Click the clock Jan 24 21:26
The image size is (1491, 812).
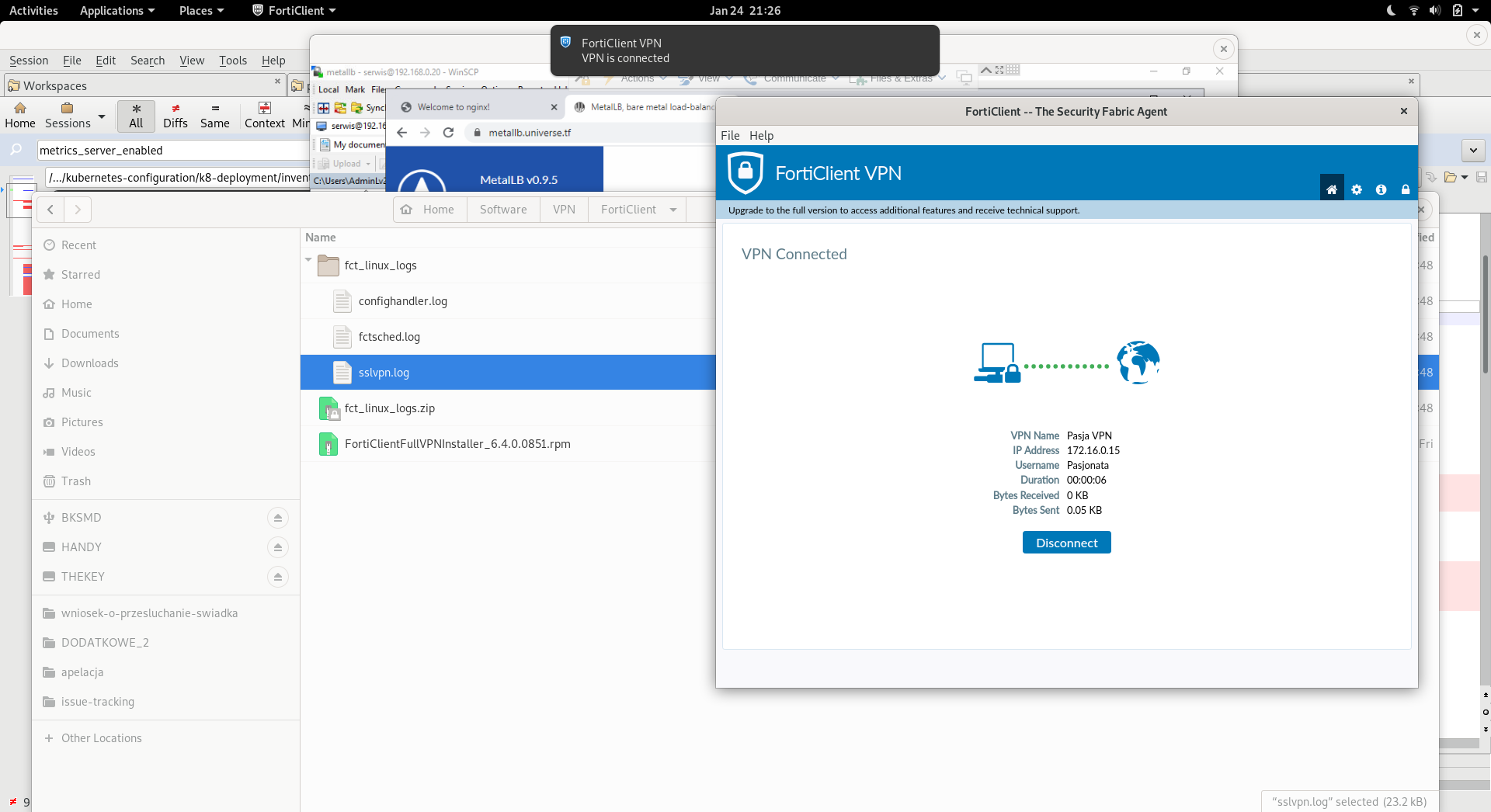[x=745, y=10]
